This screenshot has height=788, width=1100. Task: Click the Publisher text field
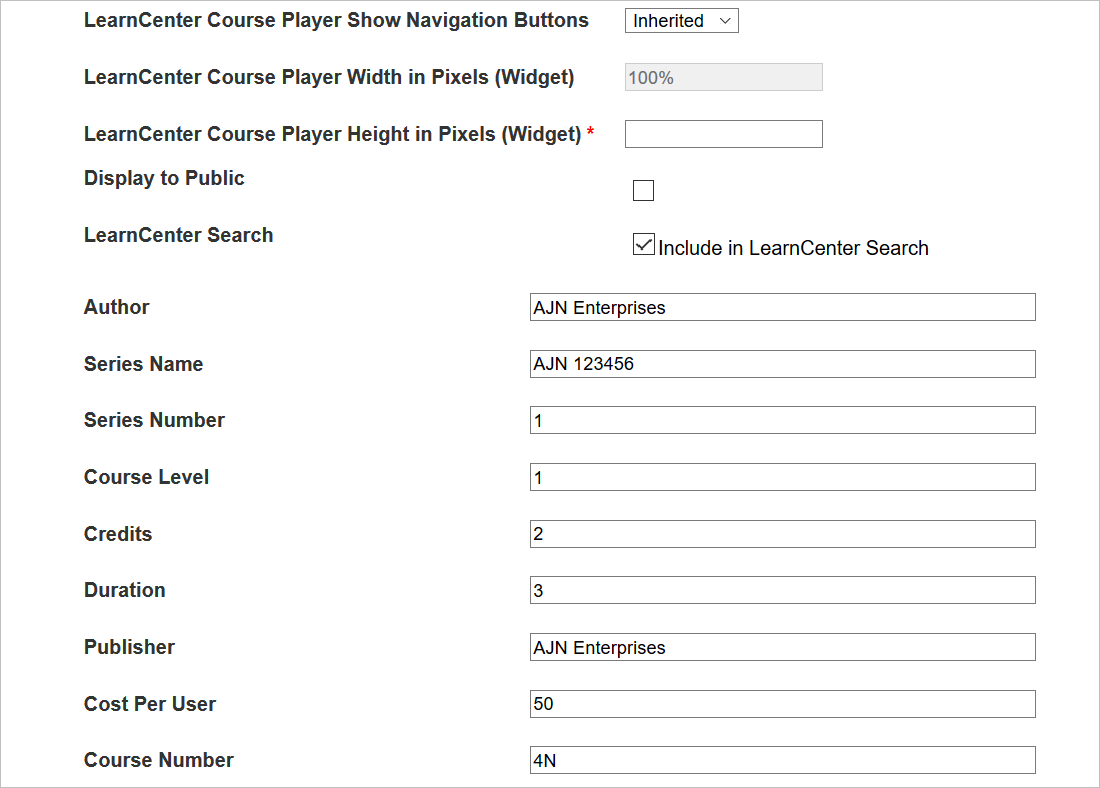[x=782, y=647]
